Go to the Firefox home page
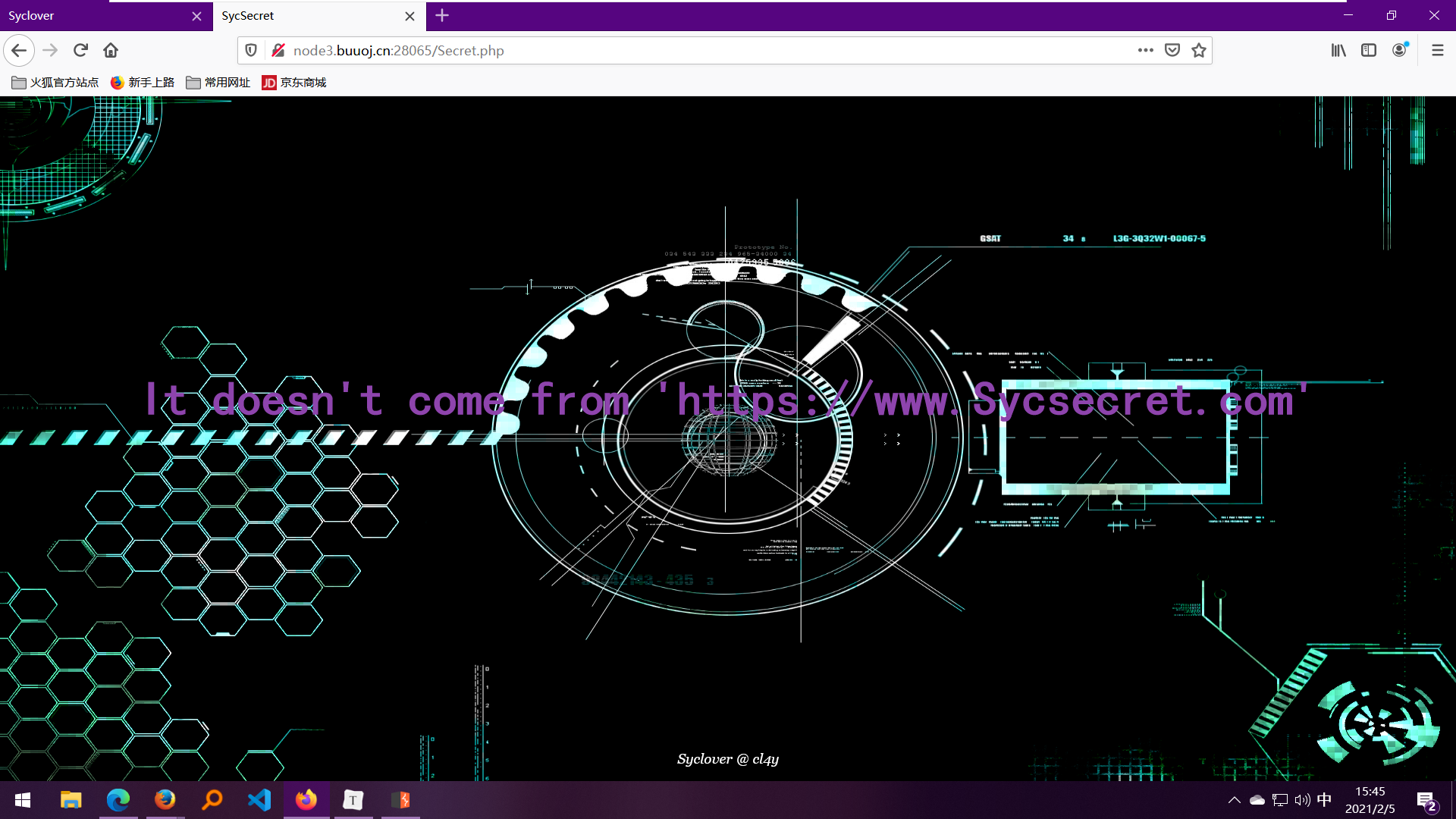The image size is (1456, 819). (111, 51)
